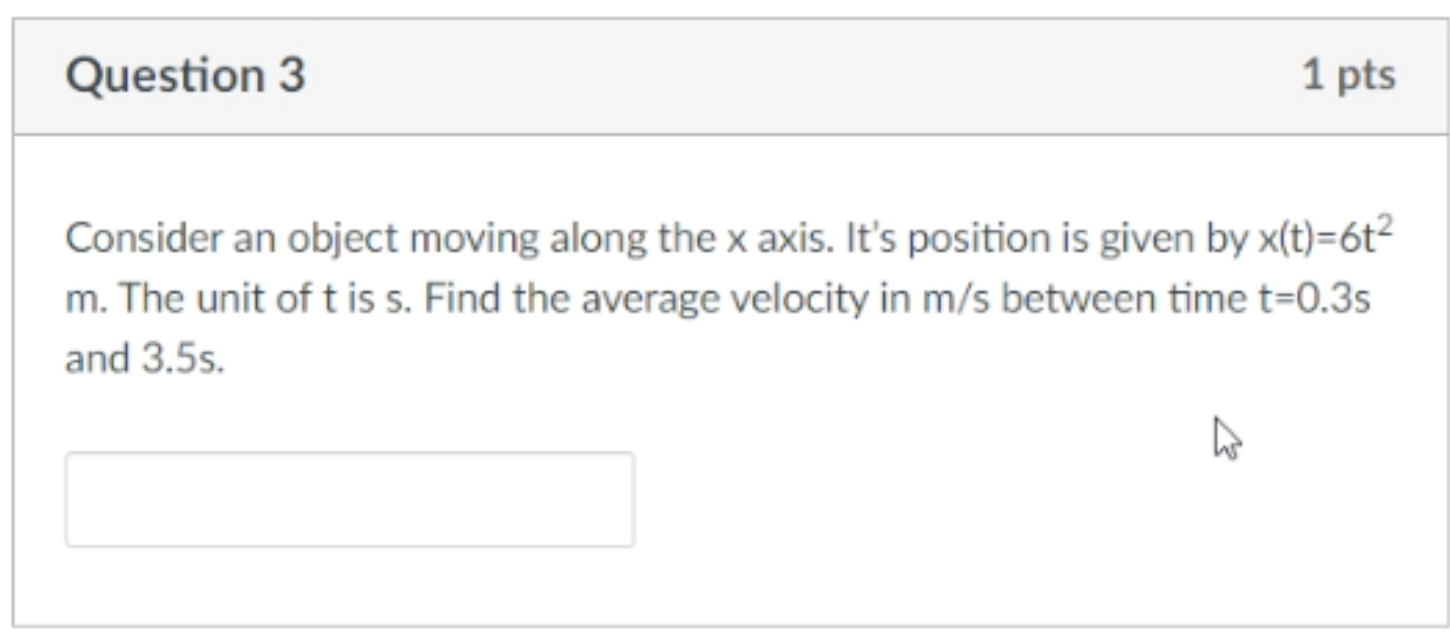Click the question header bar

725,72
